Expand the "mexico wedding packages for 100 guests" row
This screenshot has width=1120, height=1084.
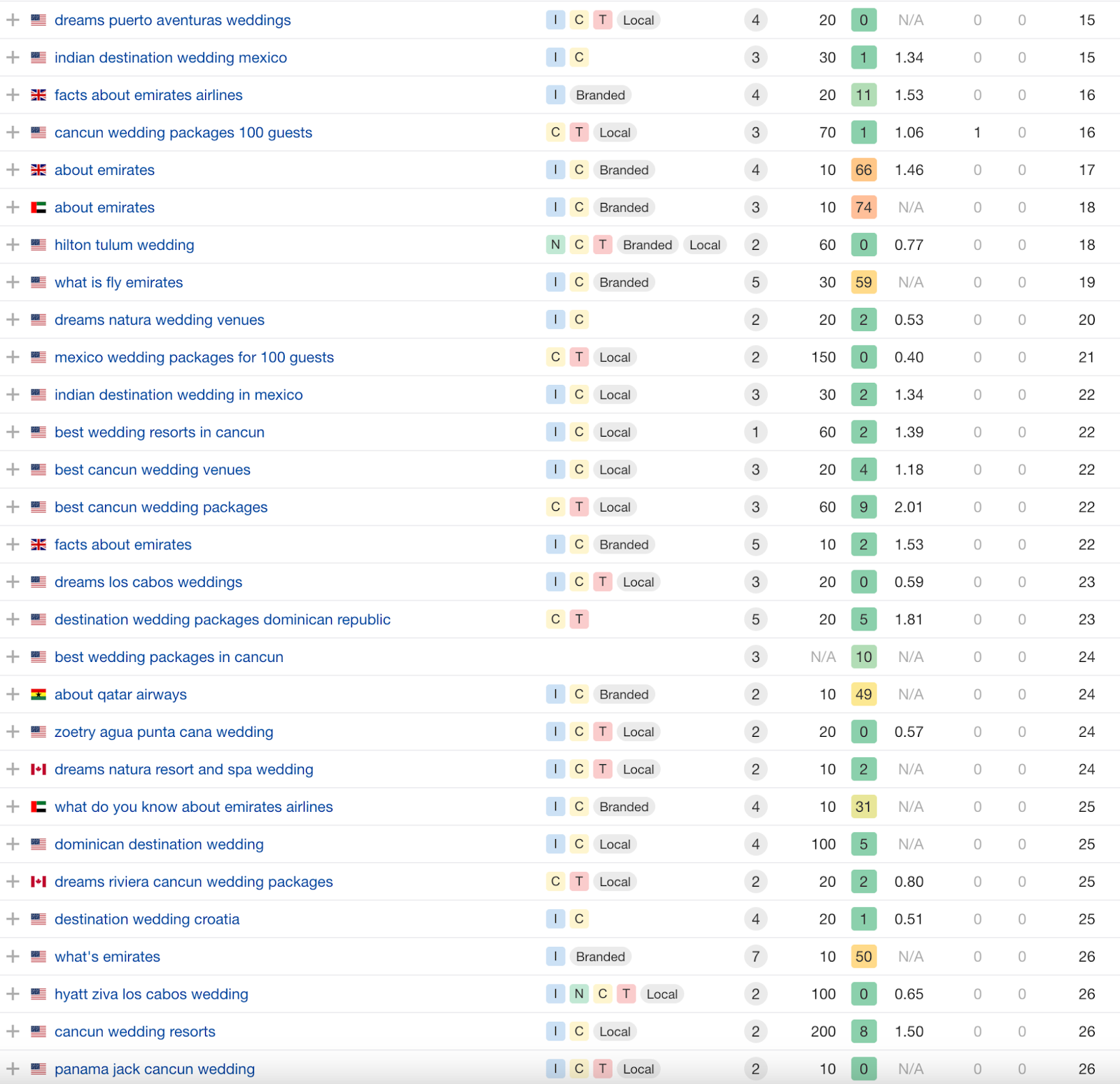[12, 357]
